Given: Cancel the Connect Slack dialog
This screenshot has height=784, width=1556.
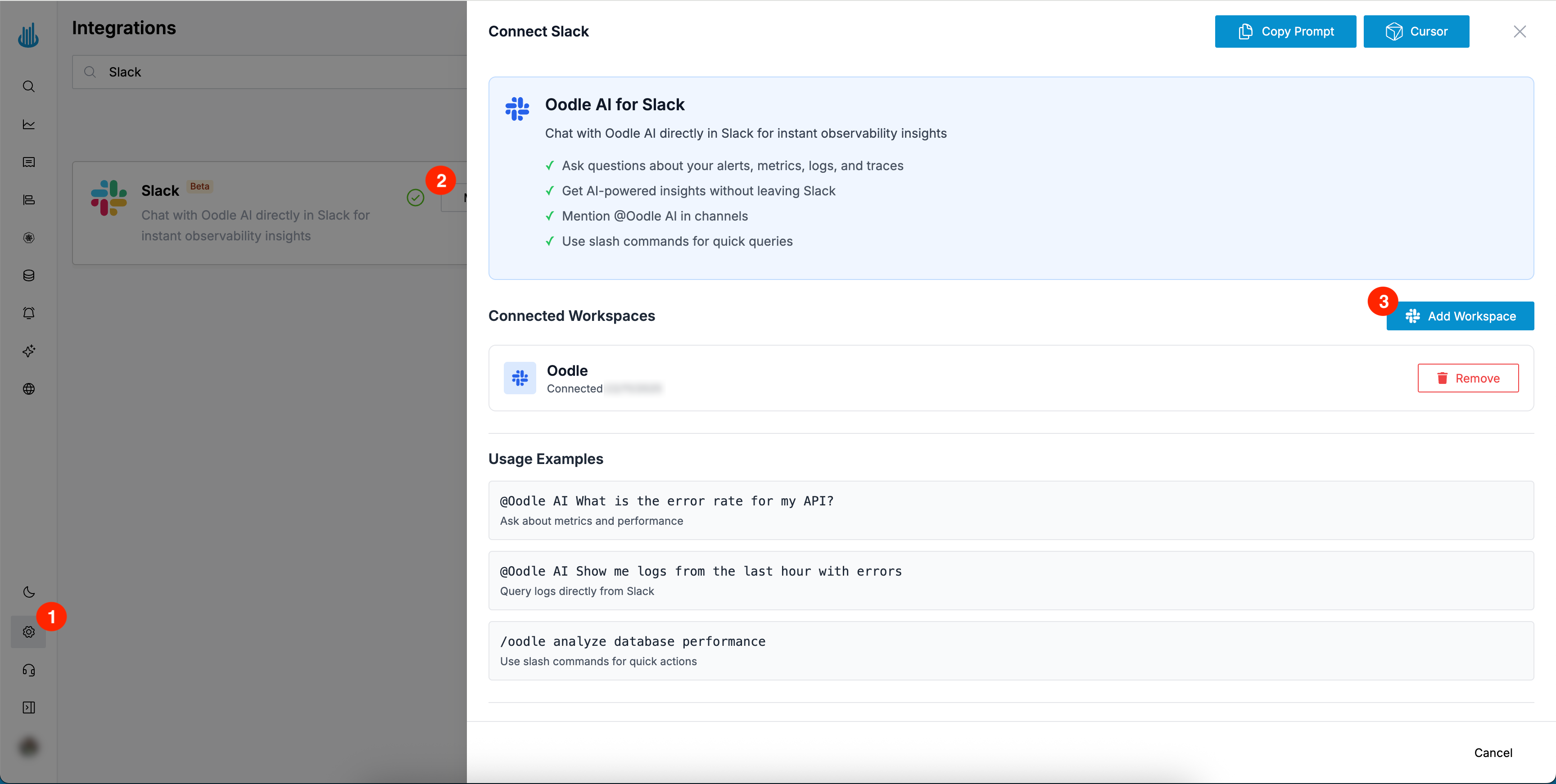Looking at the screenshot, I should pos(1493,752).
